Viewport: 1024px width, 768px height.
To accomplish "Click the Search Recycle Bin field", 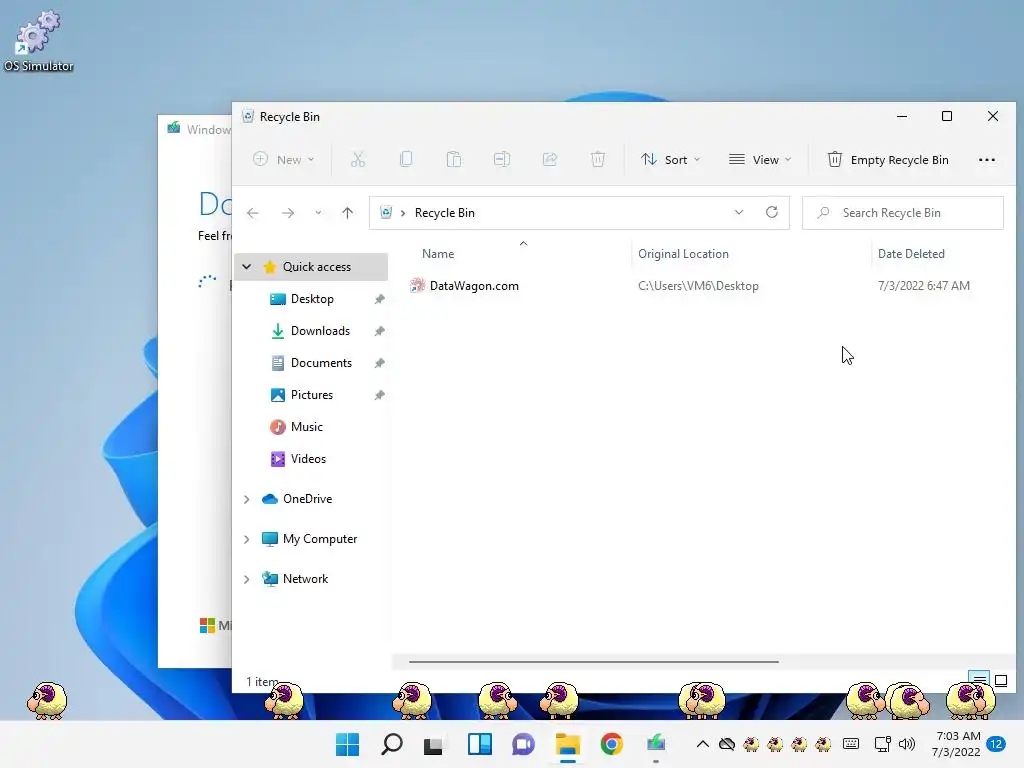I will pos(903,213).
